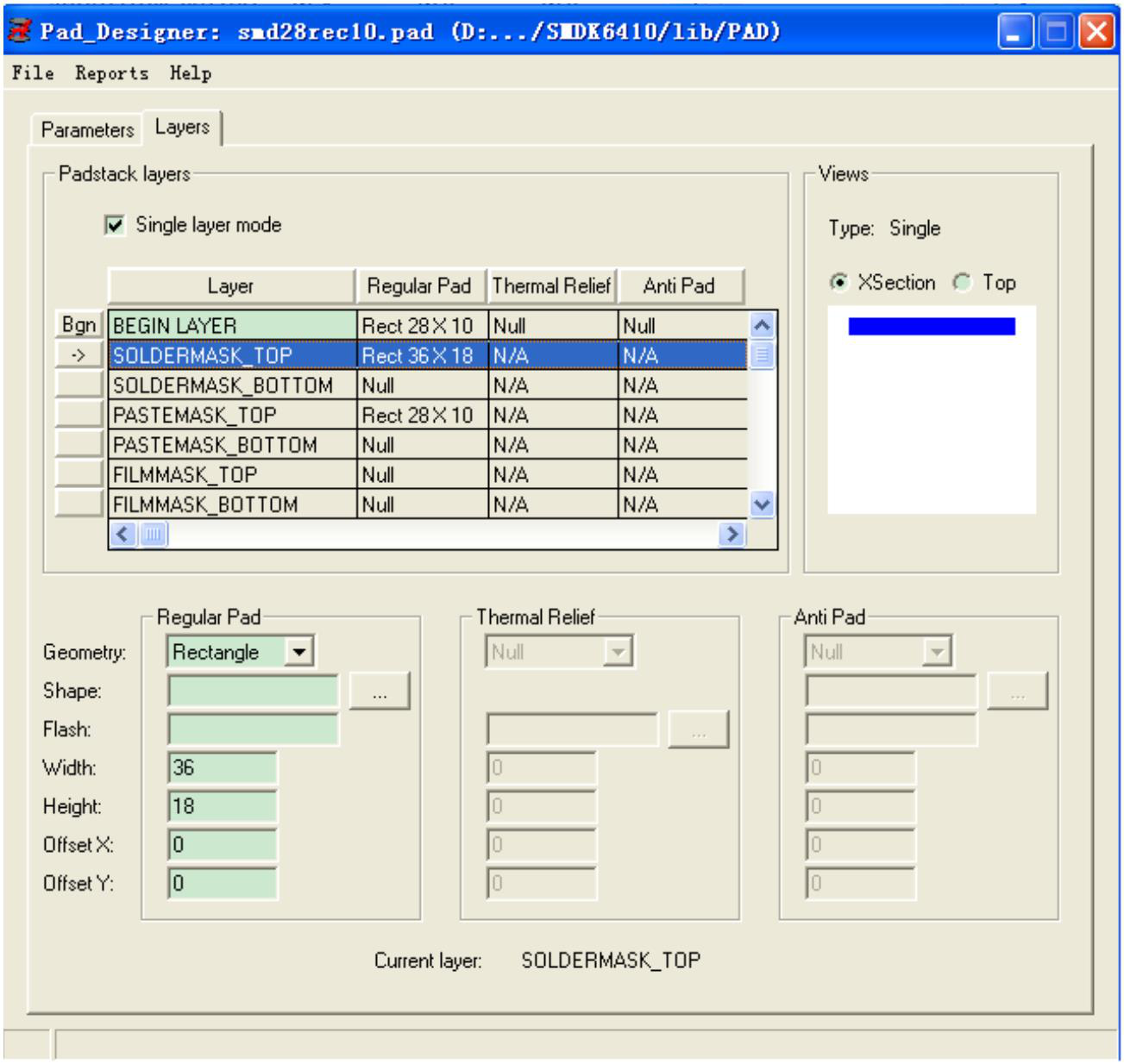Click the horizontal scroll right arrow
Viewport: 1124px width, 1064px height.
tap(732, 535)
